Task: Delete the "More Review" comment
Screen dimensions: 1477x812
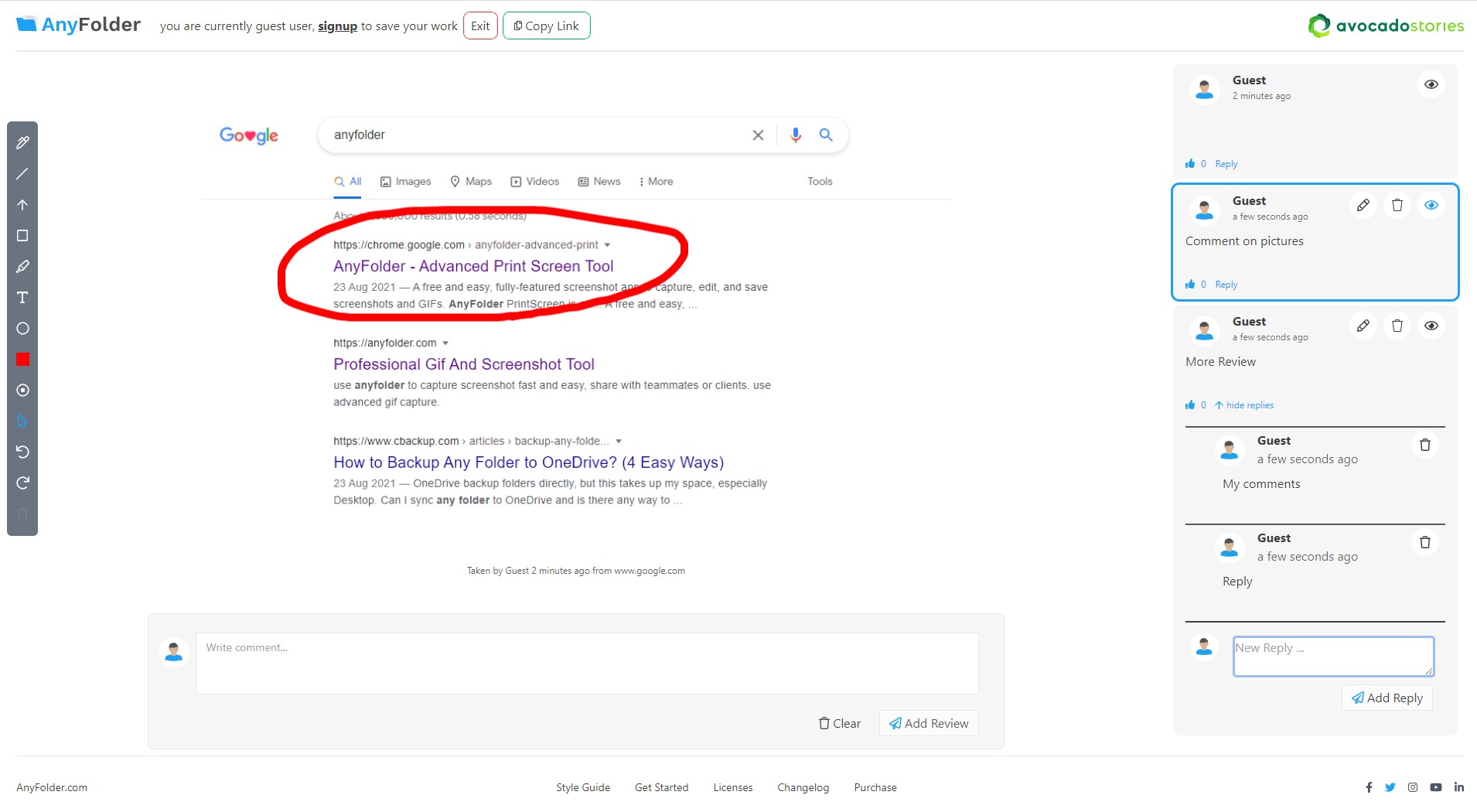Action: click(x=1397, y=326)
